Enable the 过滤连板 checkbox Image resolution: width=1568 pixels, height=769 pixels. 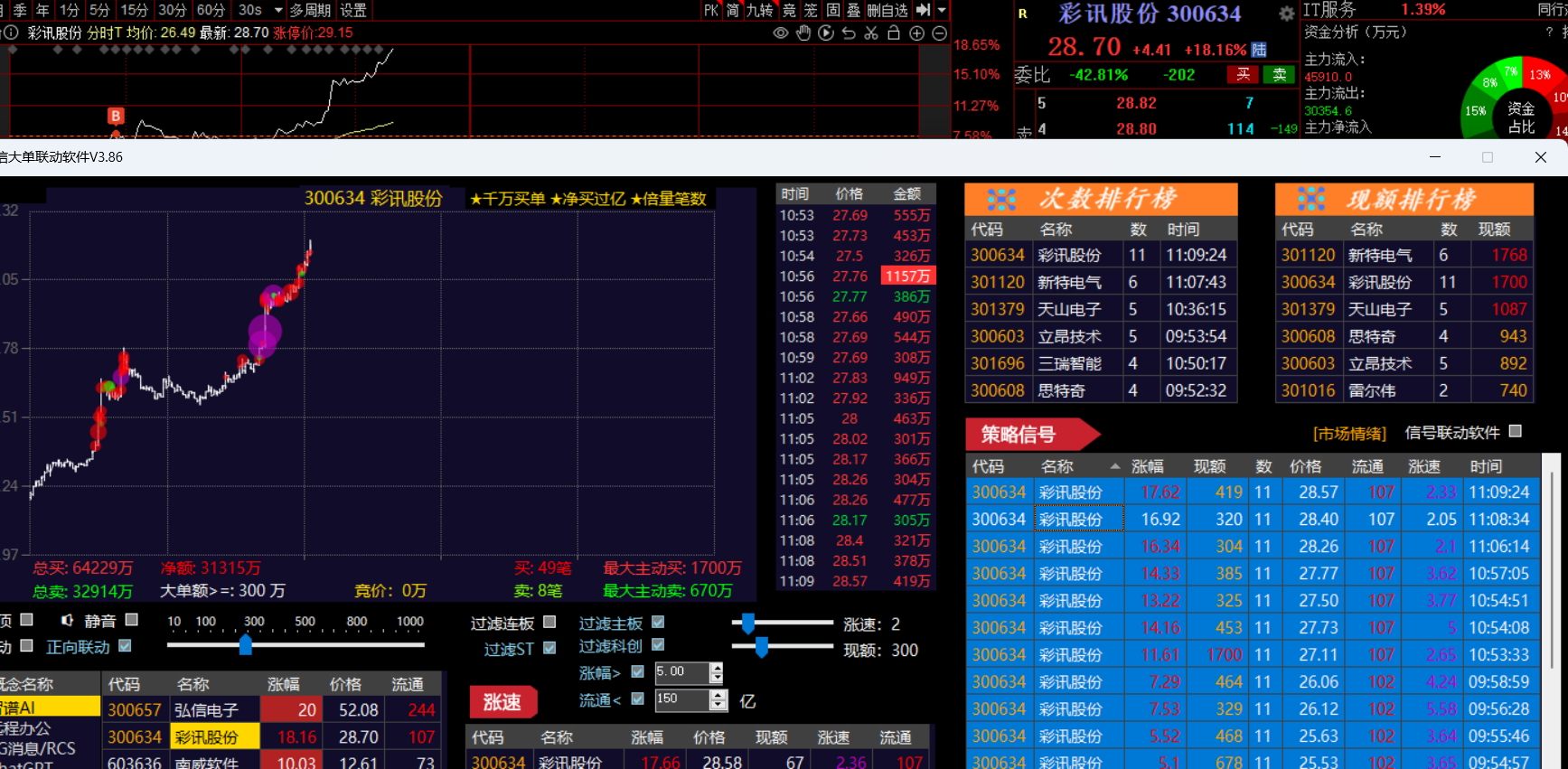pos(549,622)
